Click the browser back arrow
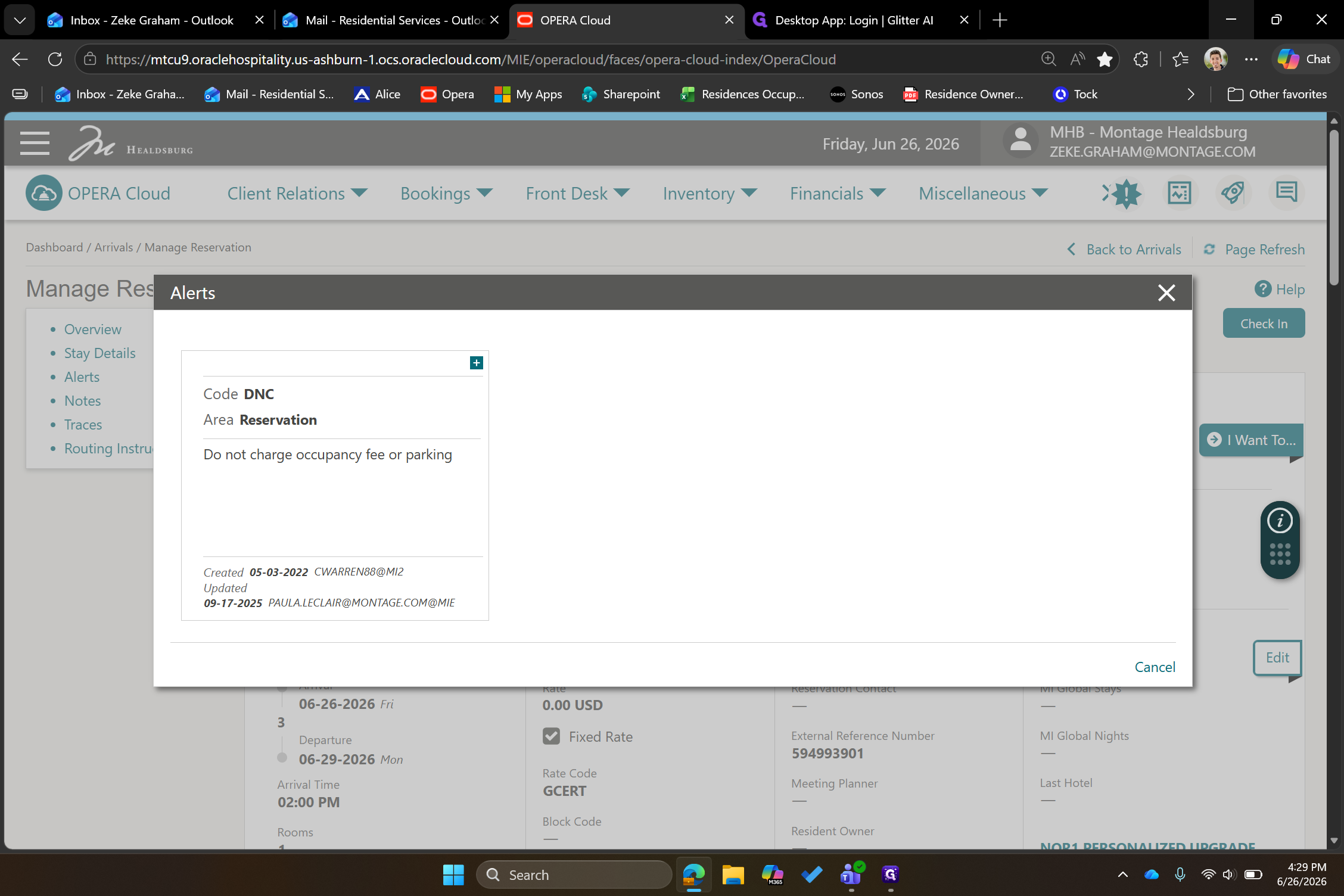This screenshot has width=1344, height=896. (20, 59)
